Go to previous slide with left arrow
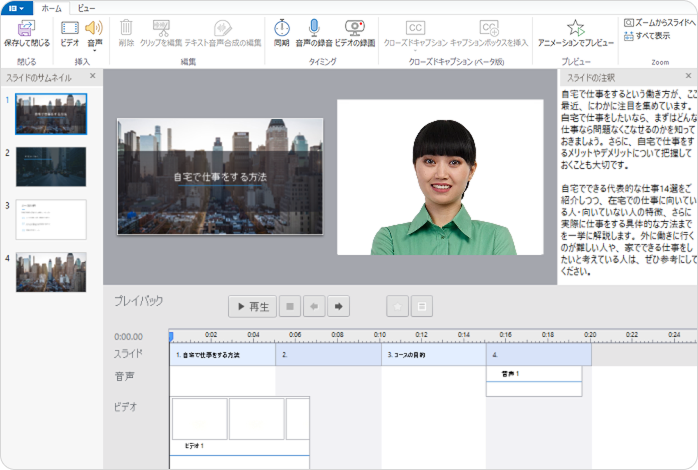Image resolution: width=698 pixels, height=470 pixels. click(314, 306)
